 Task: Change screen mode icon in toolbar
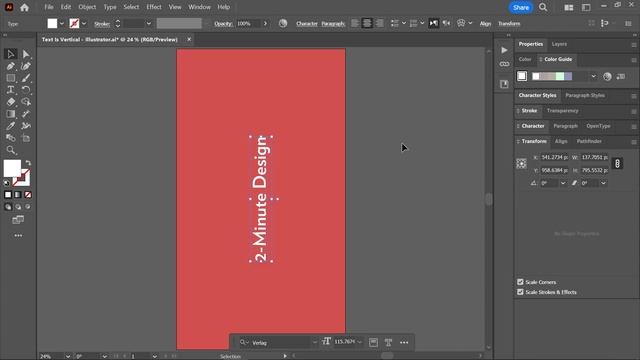pyautogui.click(x=18, y=220)
